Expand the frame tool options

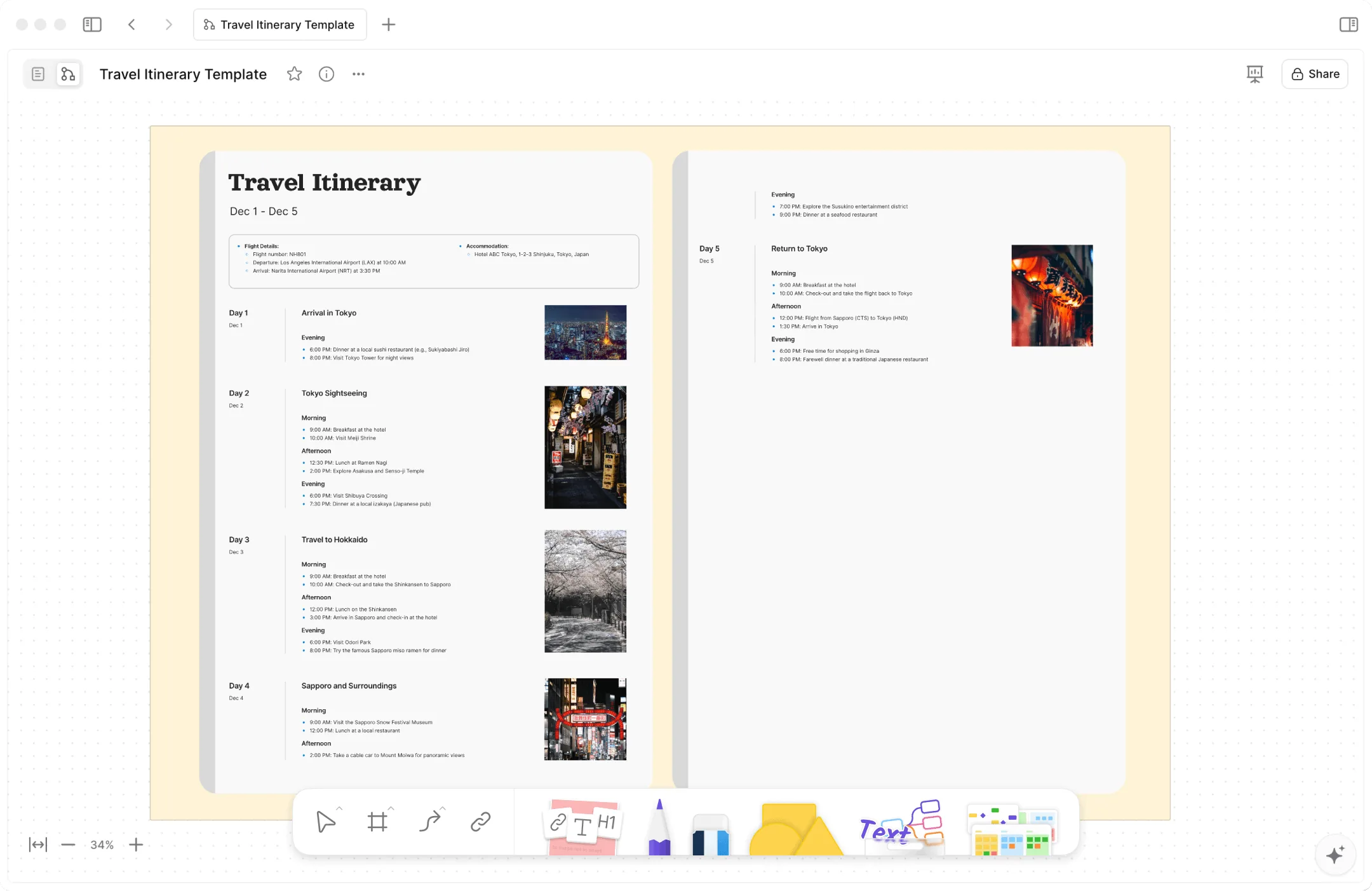(x=391, y=808)
